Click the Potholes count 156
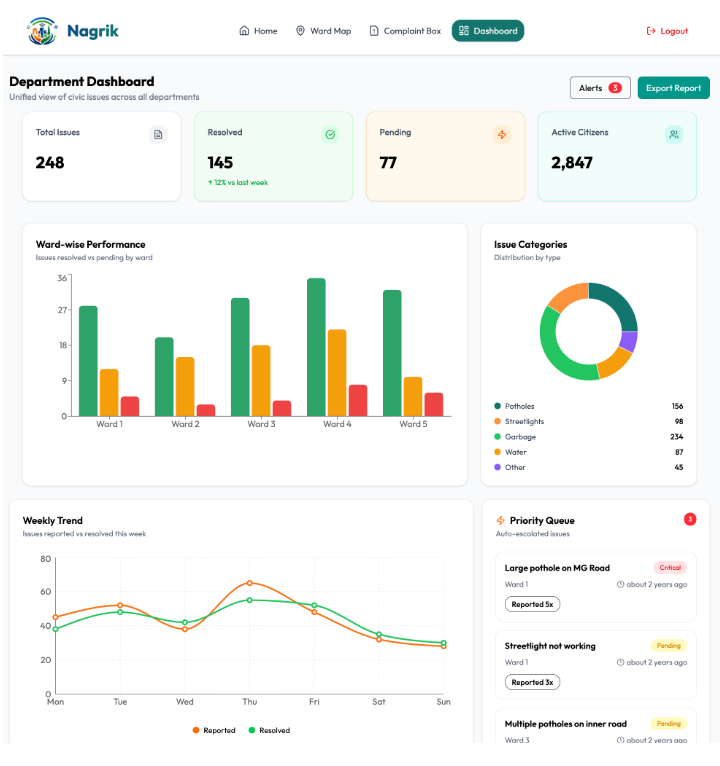Image resolution: width=720 pixels, height=766 pixels. 677,406
